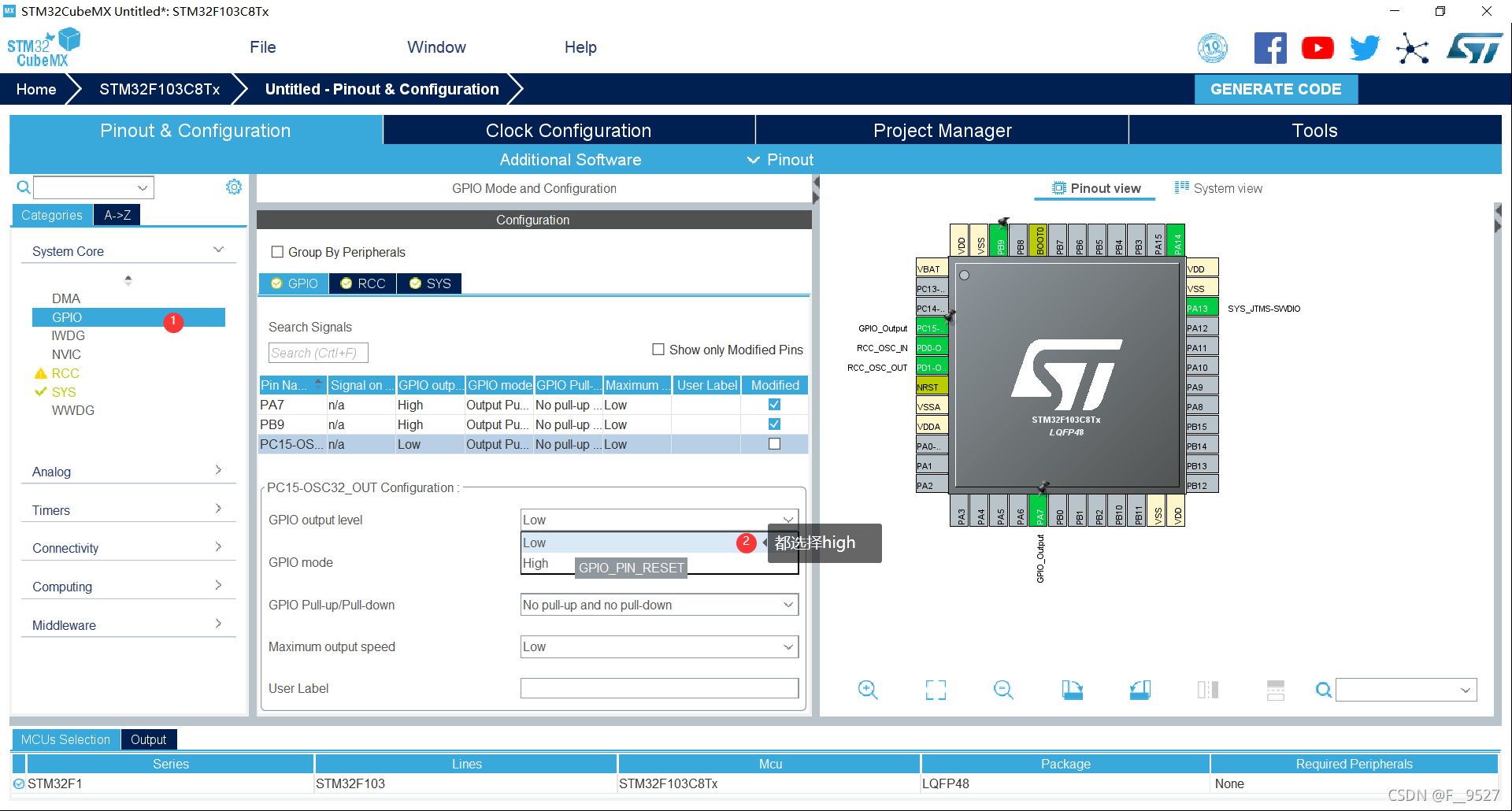Screen dimensions: 1512x811
Task: Enable Group By Peripherals checkbox
Action: pyautogui.click(x=277, y=252)
